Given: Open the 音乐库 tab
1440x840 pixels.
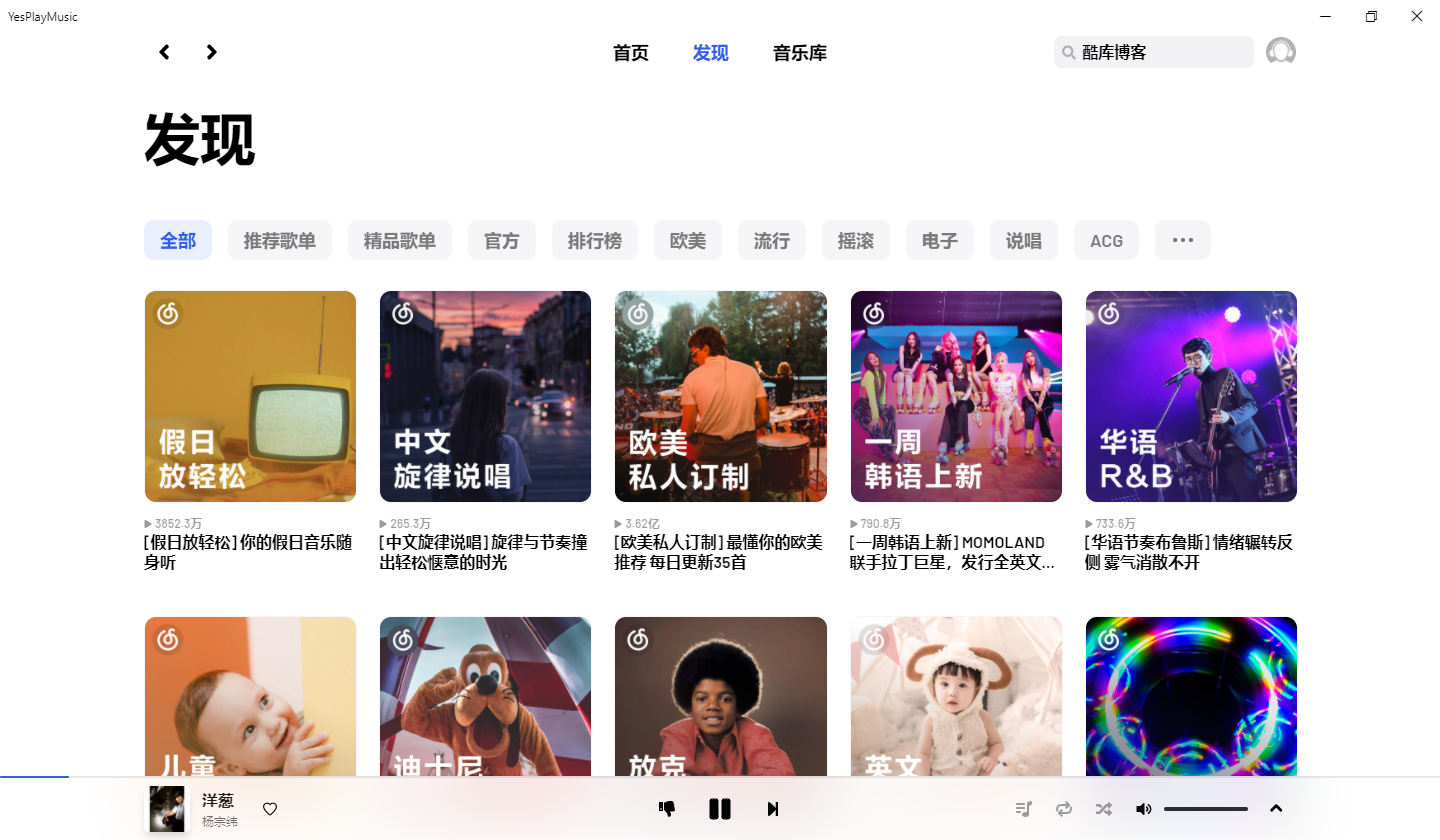Looking at the screenshot, I should point(800,53).
